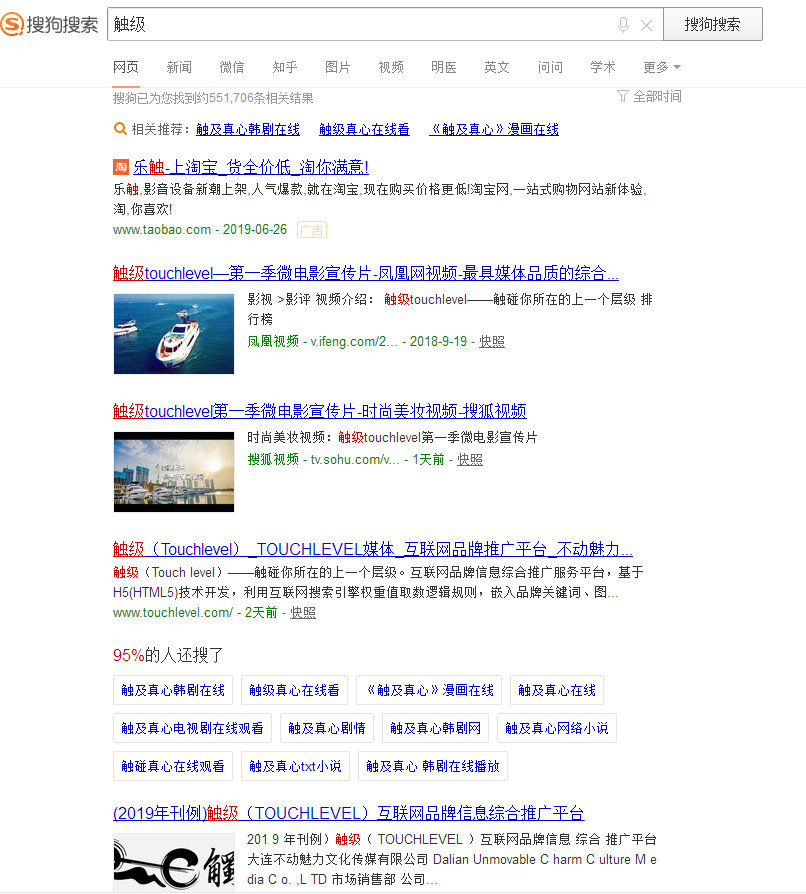Click the calligraphy thumbnail of the 2019年刊例 result
The width and height of the screenshot is (806, 894).
[x=174, y=863]
